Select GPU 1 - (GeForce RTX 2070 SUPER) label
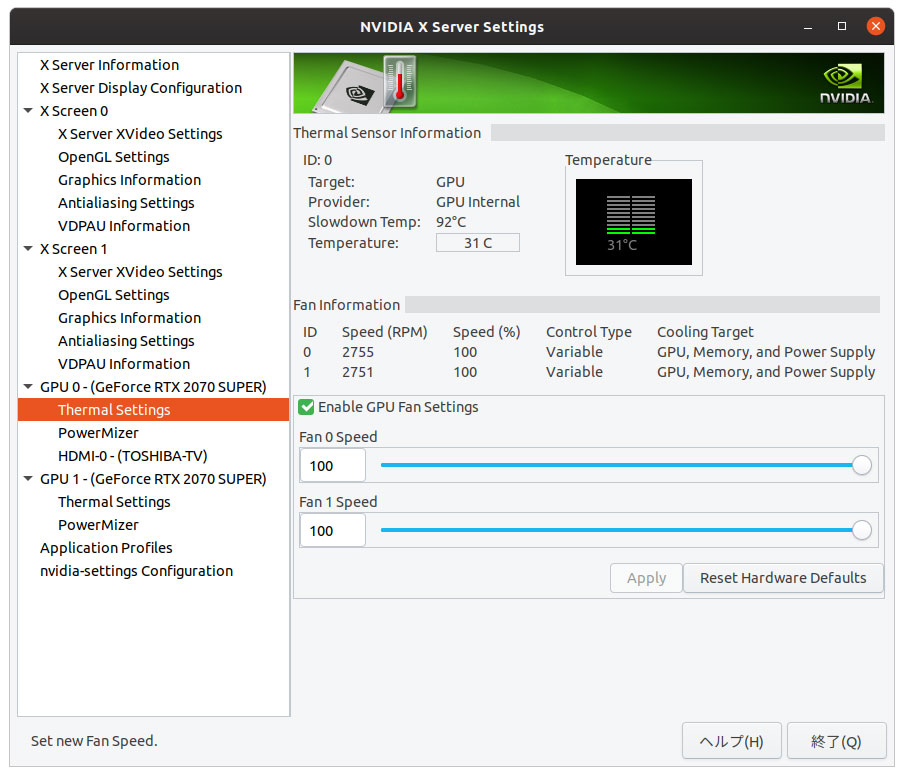Viewport: 904px width, 776px height. (x=153, y=479)
